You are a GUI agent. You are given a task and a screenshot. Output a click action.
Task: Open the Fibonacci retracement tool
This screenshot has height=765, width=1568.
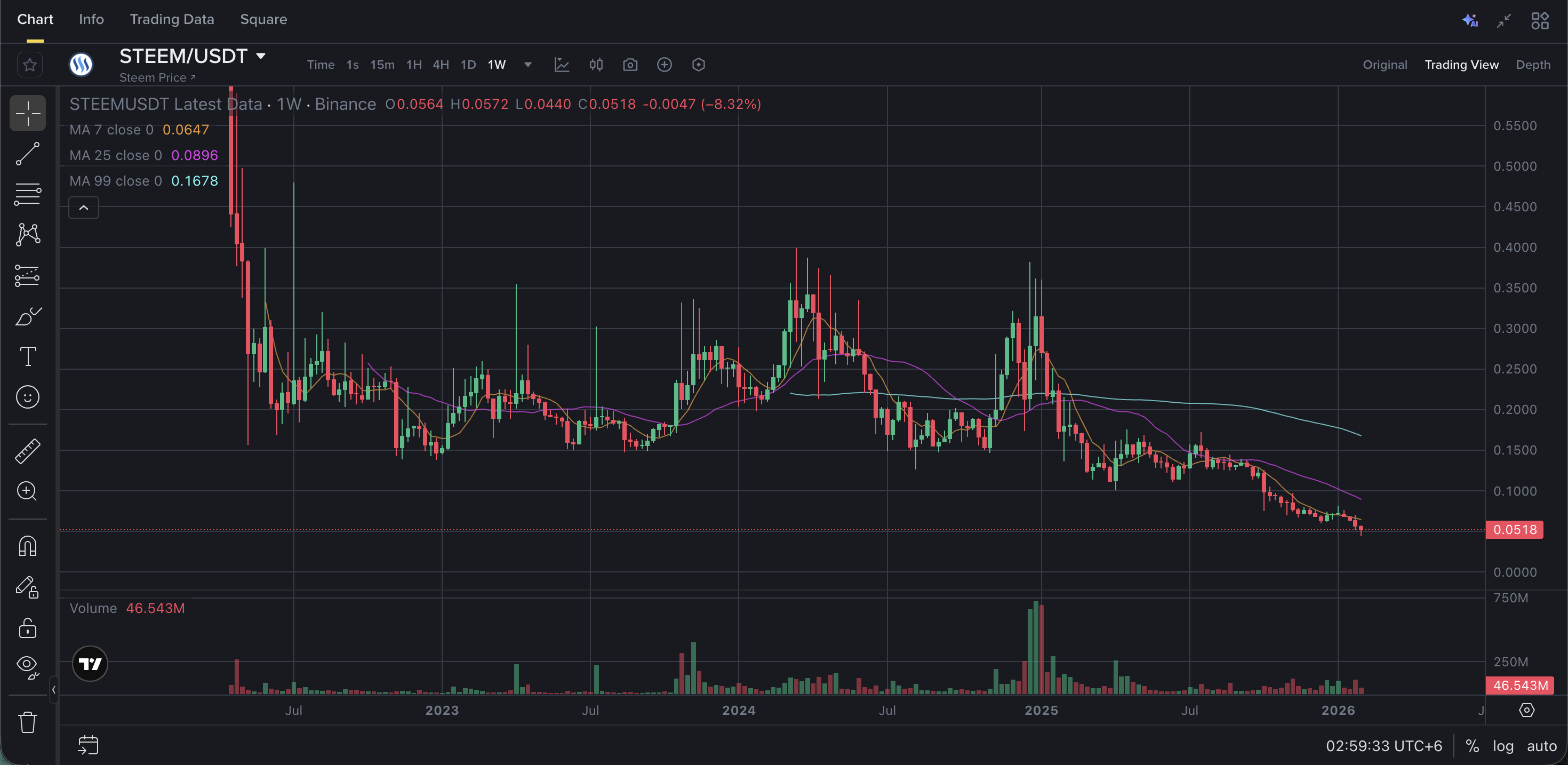(x=27, y=194)
